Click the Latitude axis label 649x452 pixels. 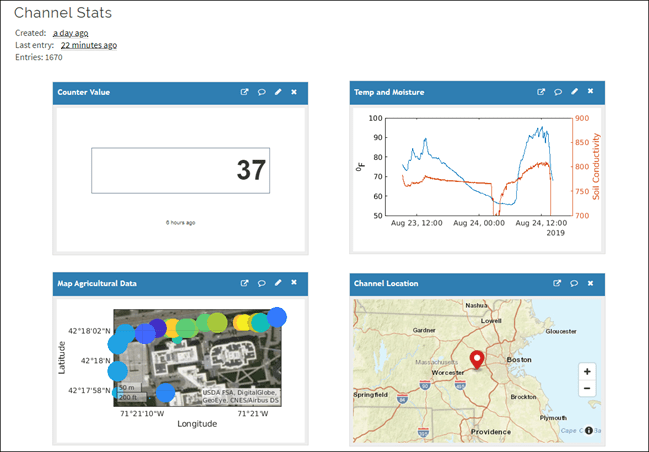pos(62,358)
